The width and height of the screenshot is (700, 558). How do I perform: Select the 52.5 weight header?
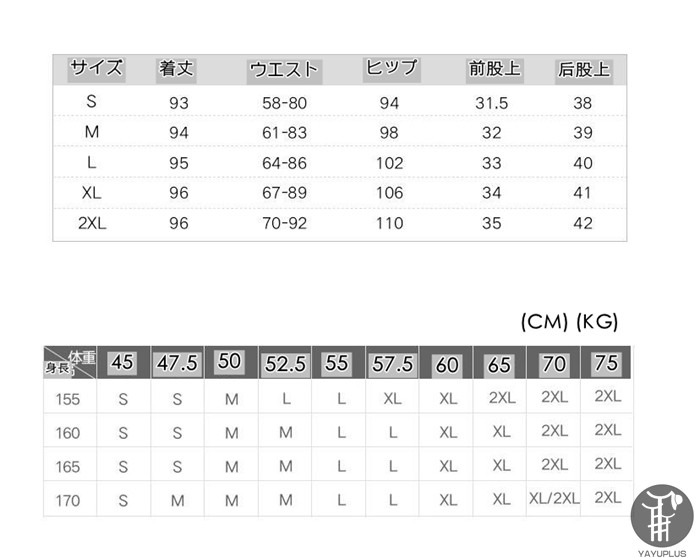pos(285,365)
